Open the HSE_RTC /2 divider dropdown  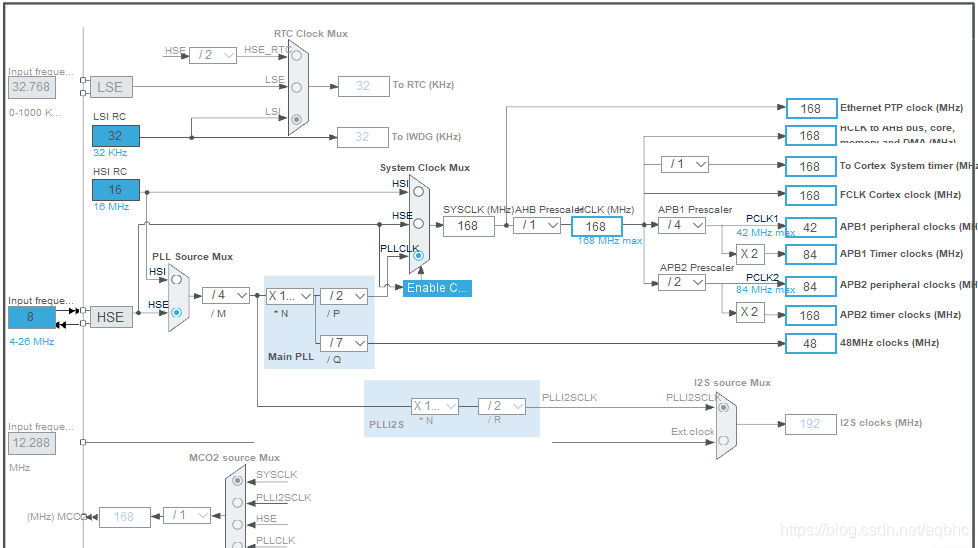(x=213, y=55)
